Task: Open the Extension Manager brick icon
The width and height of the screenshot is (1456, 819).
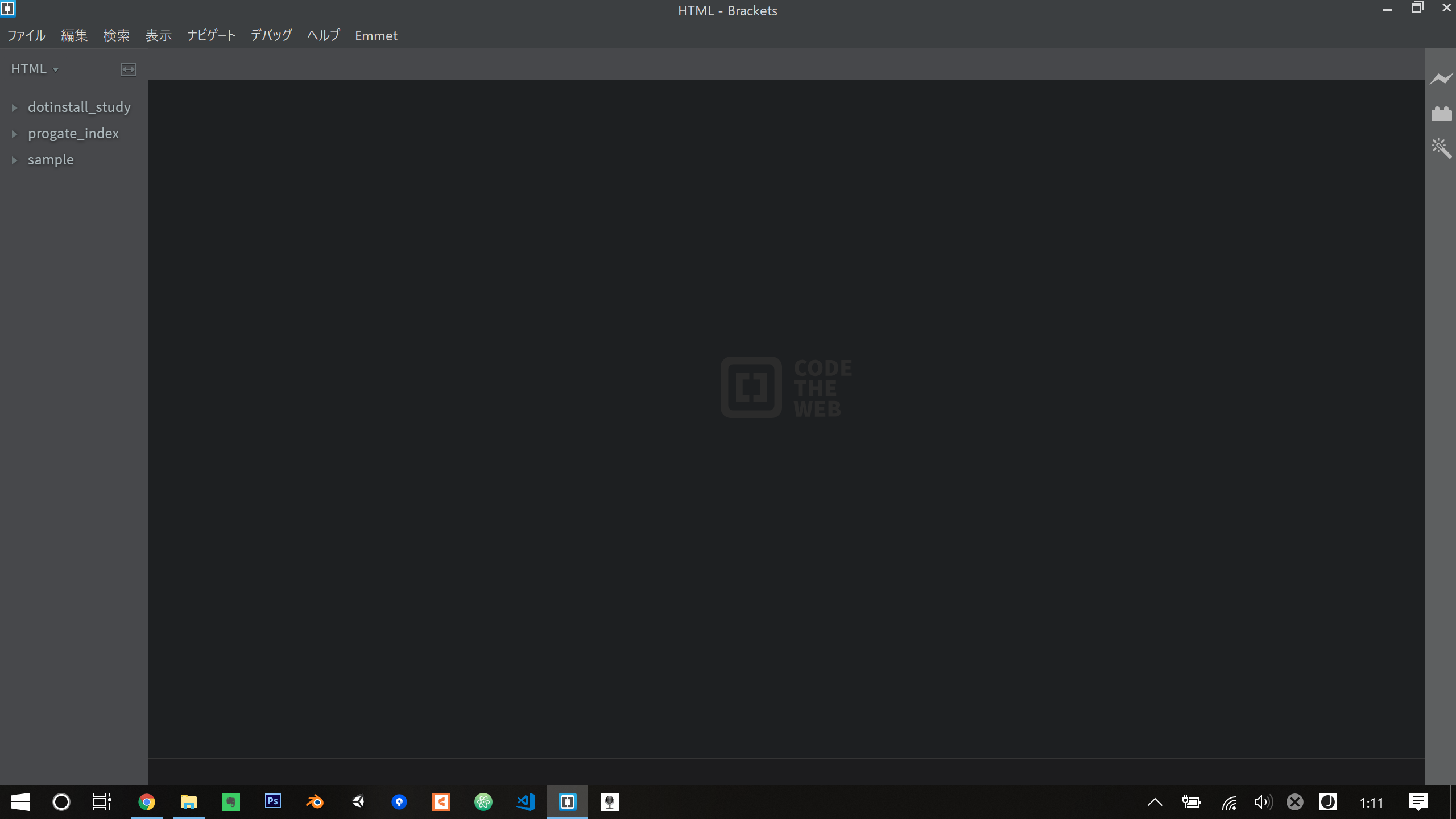Action: [1441, 114]
